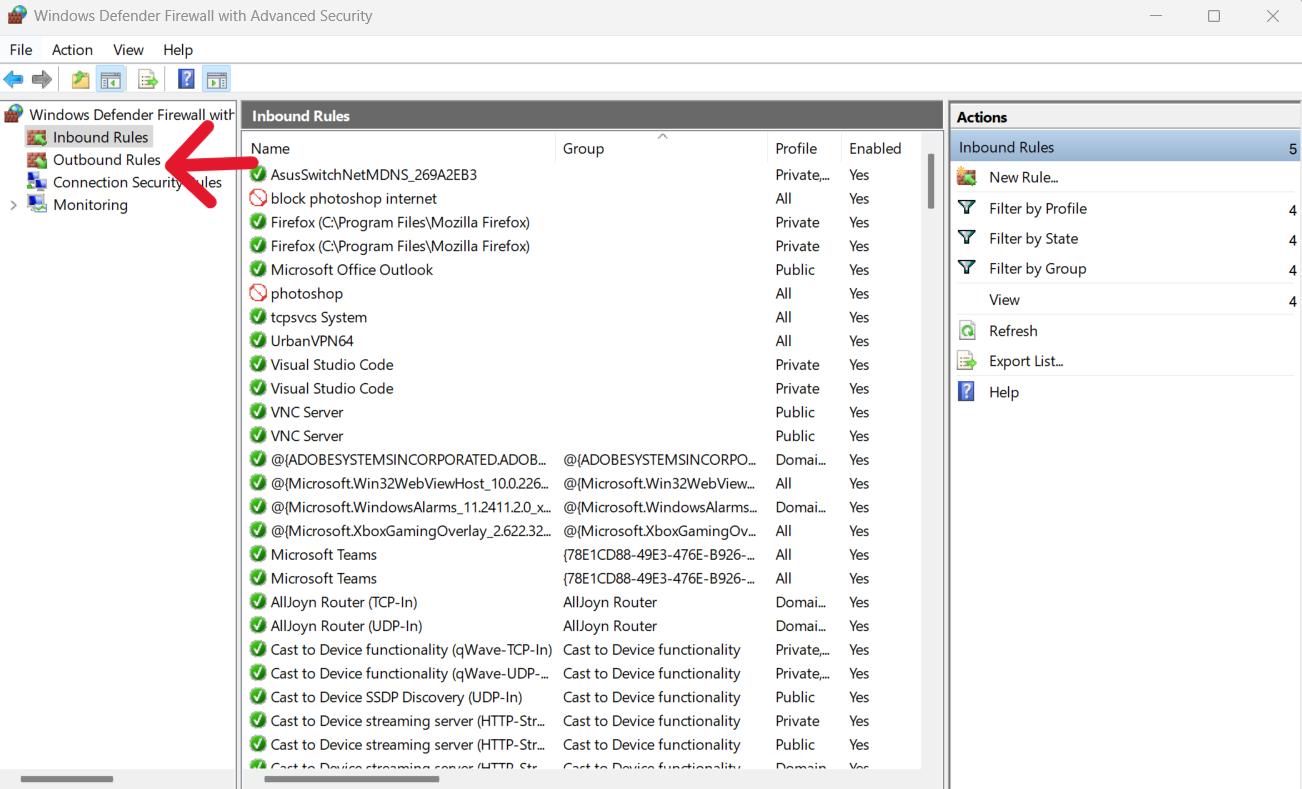The width and height of the screenshot is (1302, 789).
Task: Click the red block icon of 'photoshop' rule
Action: point(258,293)
